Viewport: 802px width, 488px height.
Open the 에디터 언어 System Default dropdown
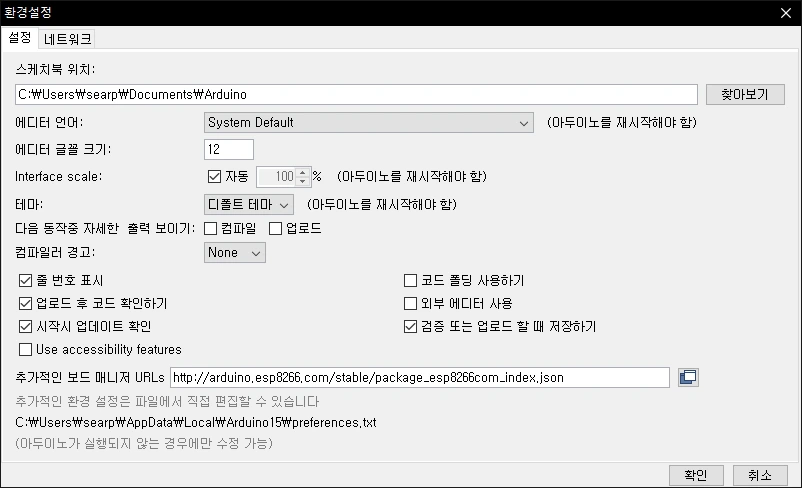tap(368, 123)
